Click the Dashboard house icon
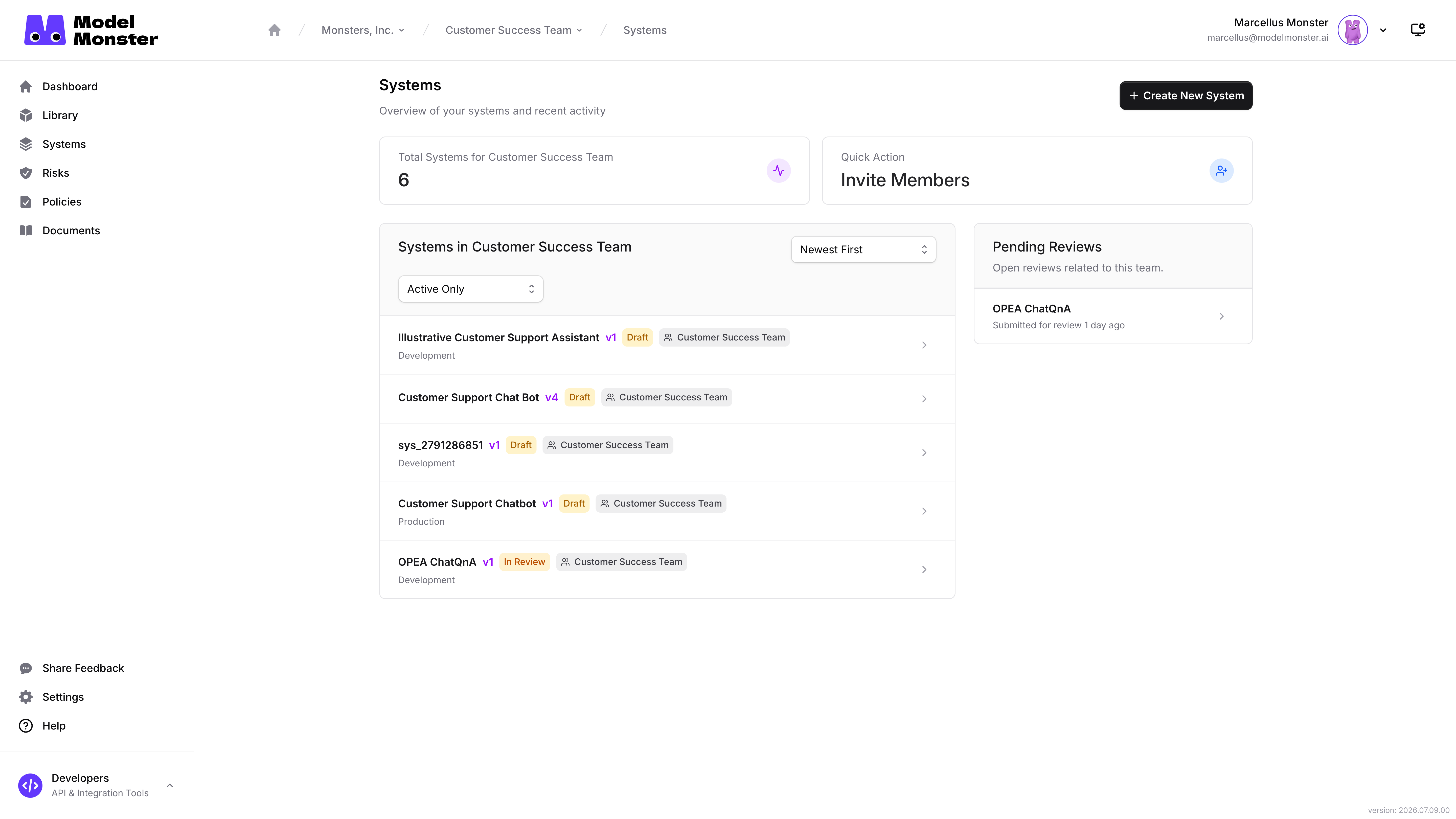The width and height of the screenshot is (1456, 819). pos(26,86)
